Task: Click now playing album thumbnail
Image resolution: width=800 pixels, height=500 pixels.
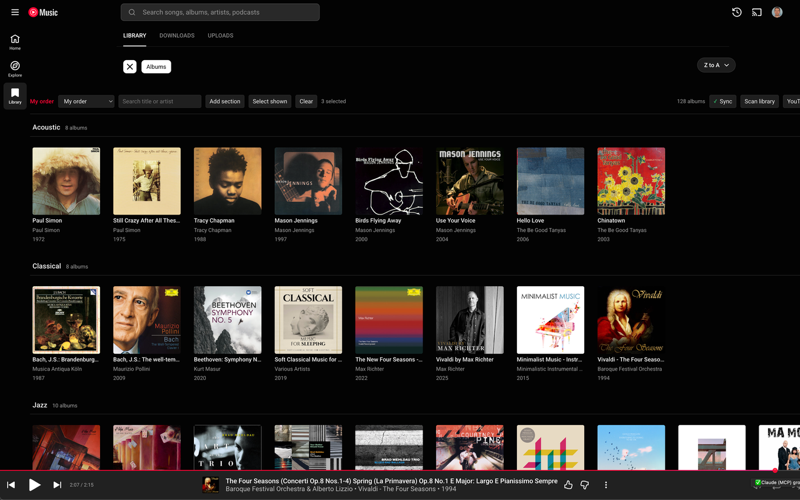Action: coord(211,485)
